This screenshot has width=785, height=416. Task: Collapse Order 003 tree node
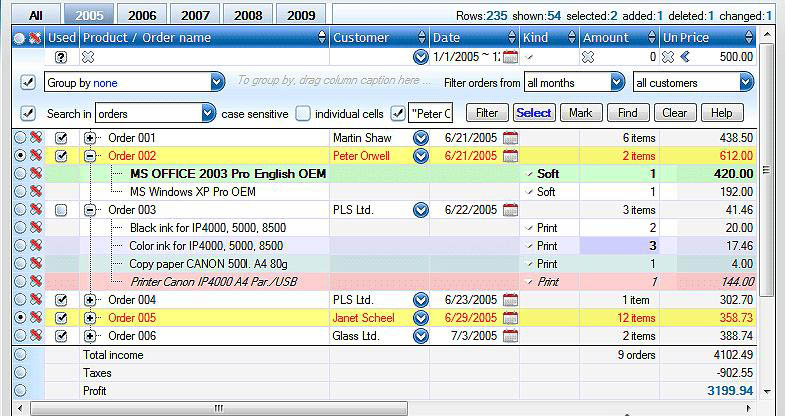(90, 210)
